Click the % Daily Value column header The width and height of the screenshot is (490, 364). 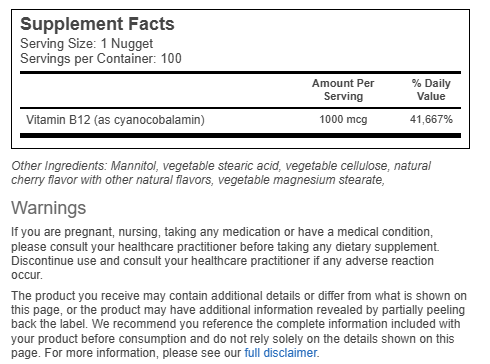point(431,90)
